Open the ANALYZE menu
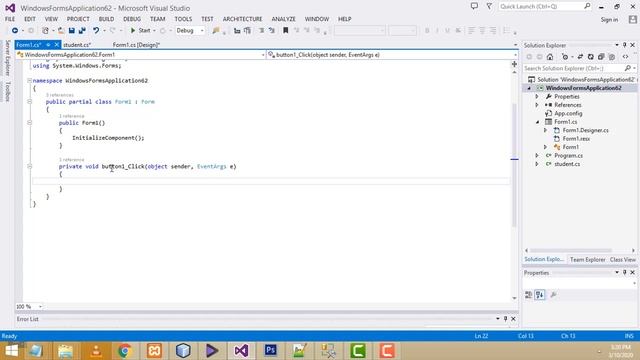Viewport: 640px width, 360px height. (x=284, y=19)
